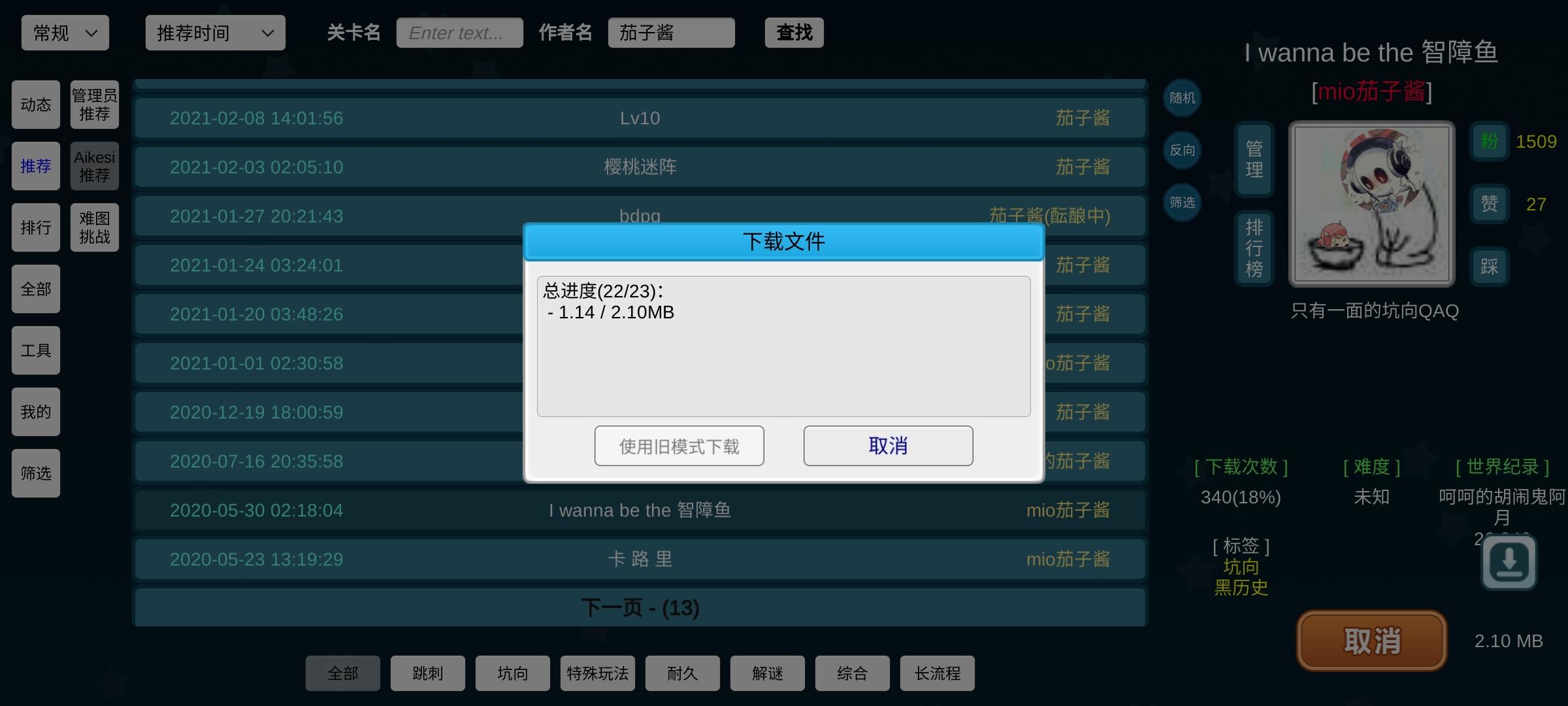Click the 赞 like icon
The height and width of the screenshot is (706, 1568).
[1489, 204]
